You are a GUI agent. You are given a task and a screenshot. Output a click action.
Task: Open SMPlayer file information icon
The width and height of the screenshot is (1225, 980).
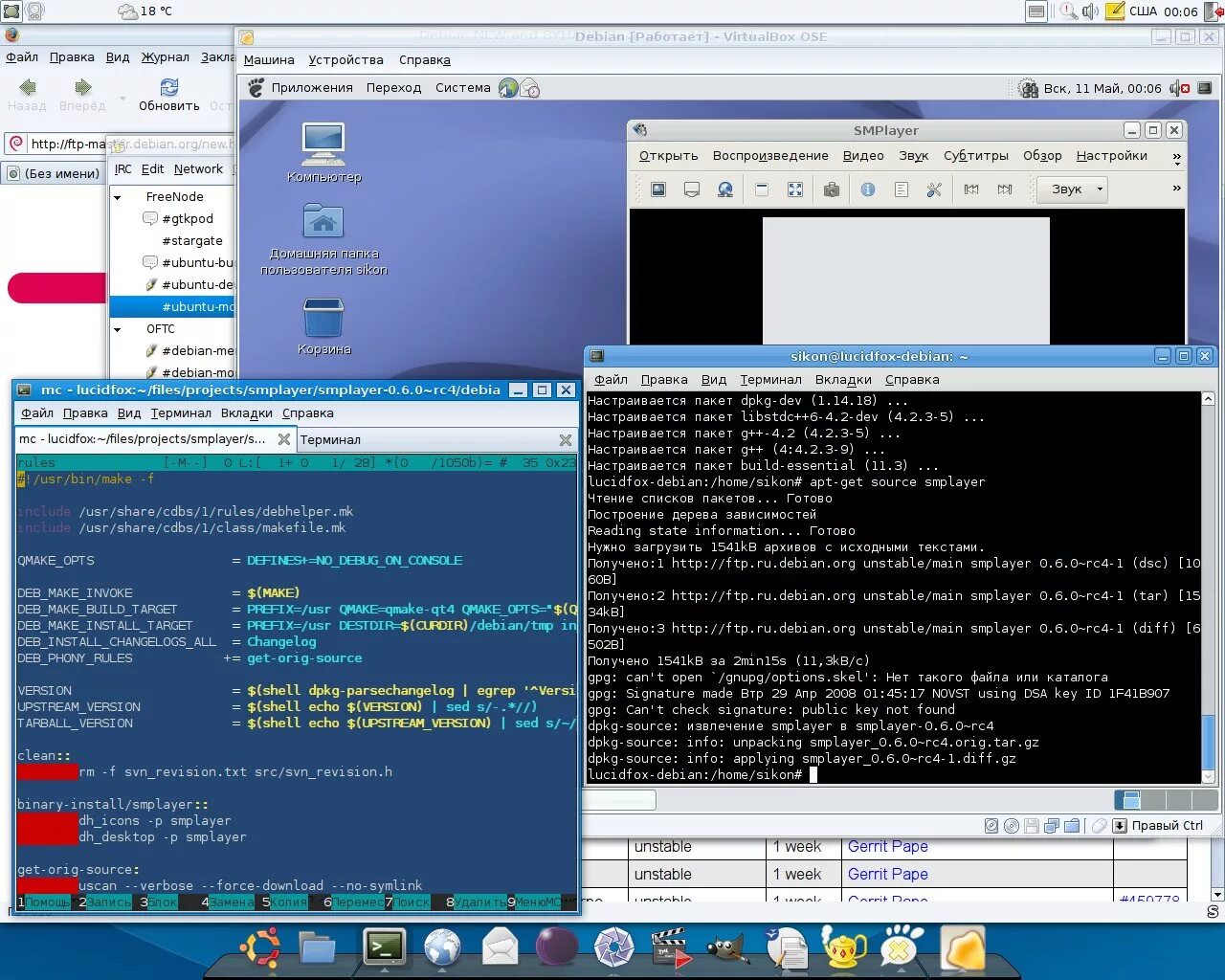[868, 189]
